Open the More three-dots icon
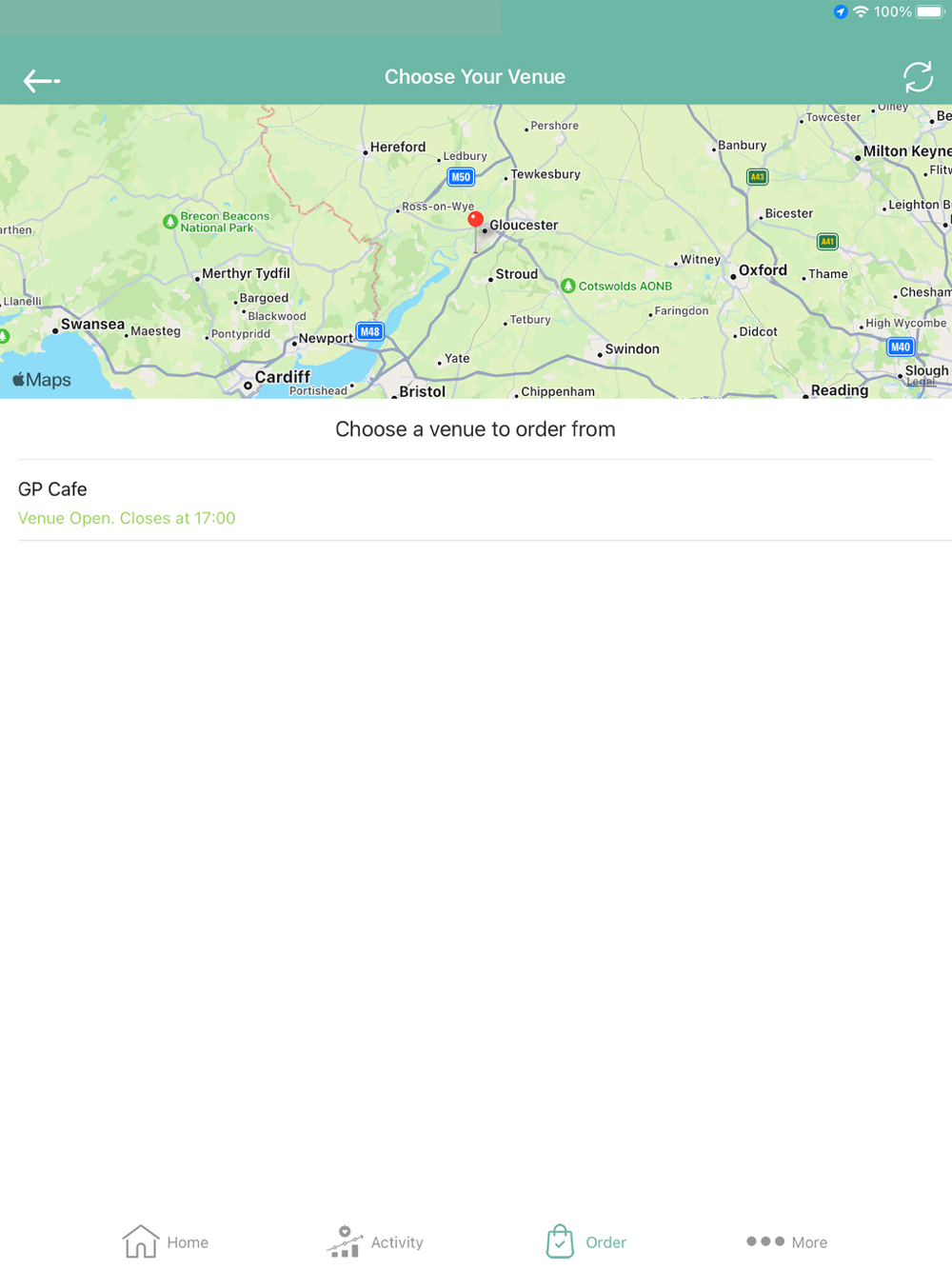 click(765, 1241)
